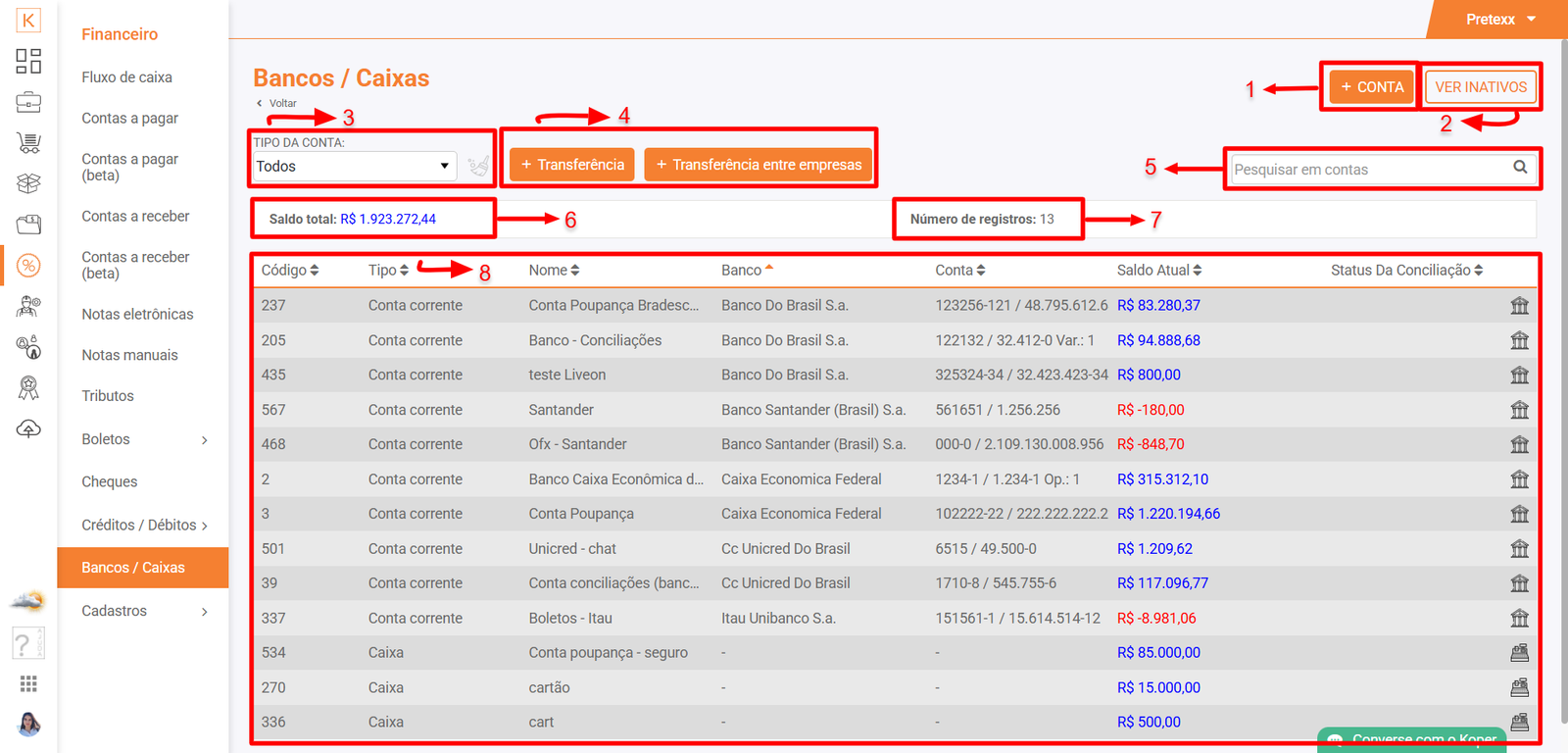Image resolution: width=1568 pixels, height=753 pixels.
Task: Open the user avatar at bottom left
Action: point(28,725)
